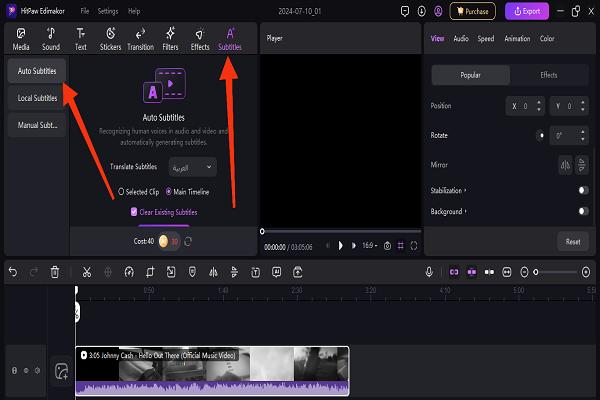Switch to the Animation tab
This screenshot has width=600, height=400.
point(517,38)
